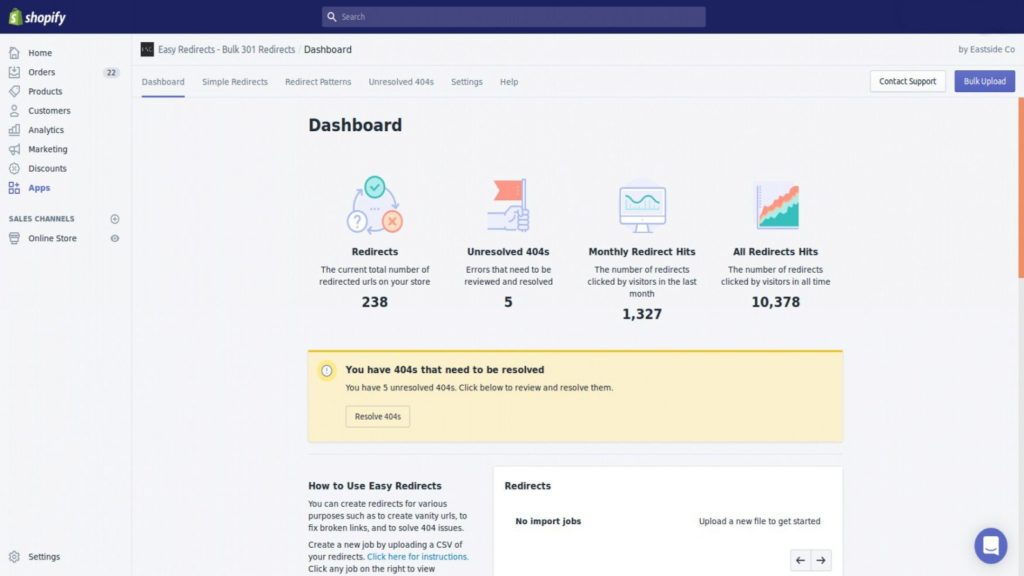Click the Bulk Upload button

click(x=984, y=81)
